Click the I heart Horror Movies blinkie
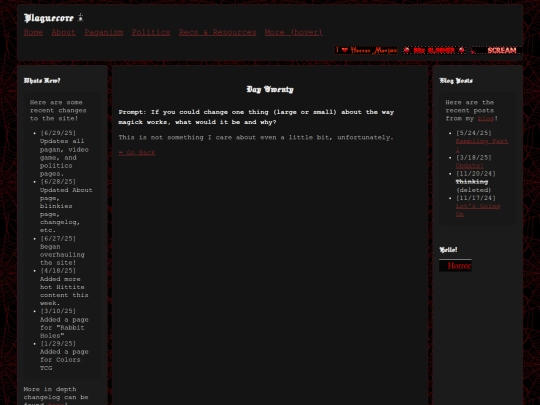This screenshot has width=540, height=405. click(366, 50)
